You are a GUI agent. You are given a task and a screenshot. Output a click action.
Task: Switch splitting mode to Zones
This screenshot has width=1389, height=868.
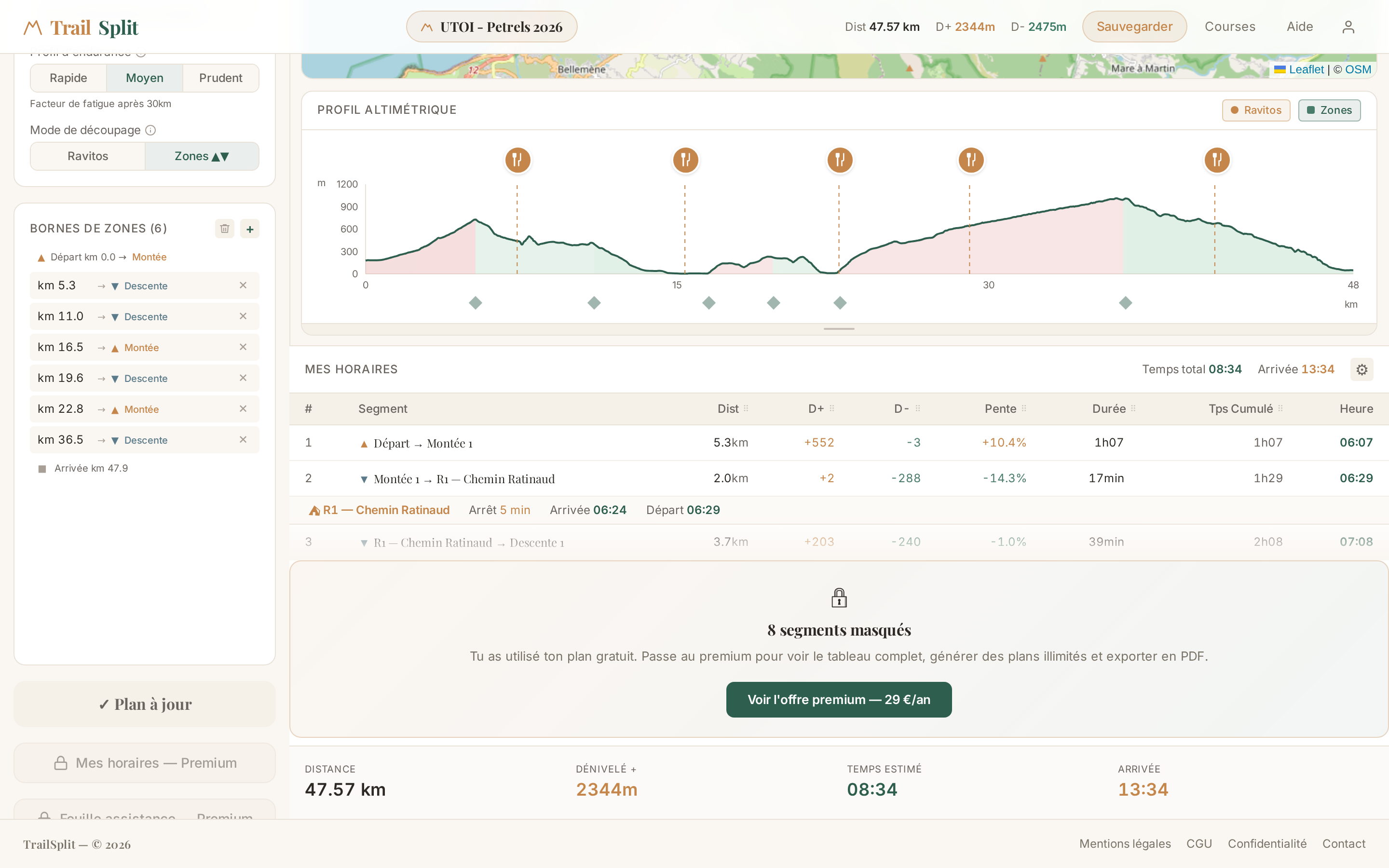pyautogui.click(x=202, y=156)
